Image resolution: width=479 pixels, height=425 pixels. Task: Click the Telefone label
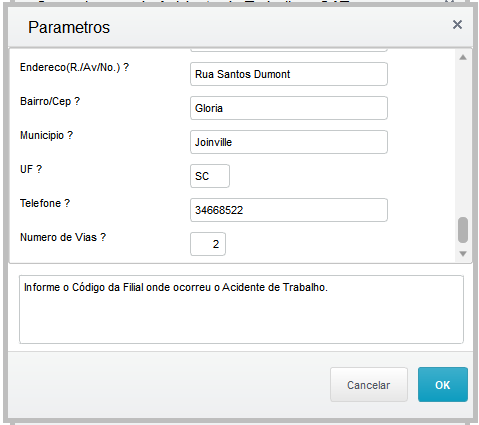(x=45, y=203)
